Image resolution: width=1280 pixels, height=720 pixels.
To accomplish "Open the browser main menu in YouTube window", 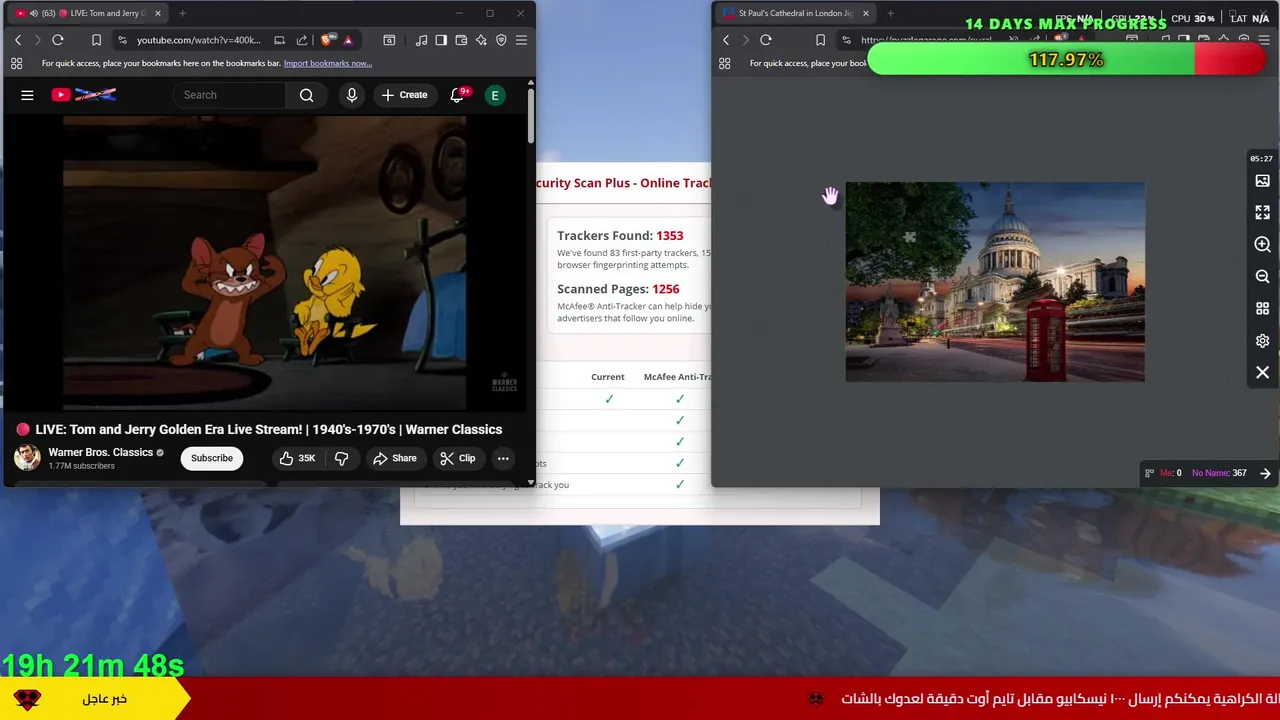I will click(x=521, y=40).
